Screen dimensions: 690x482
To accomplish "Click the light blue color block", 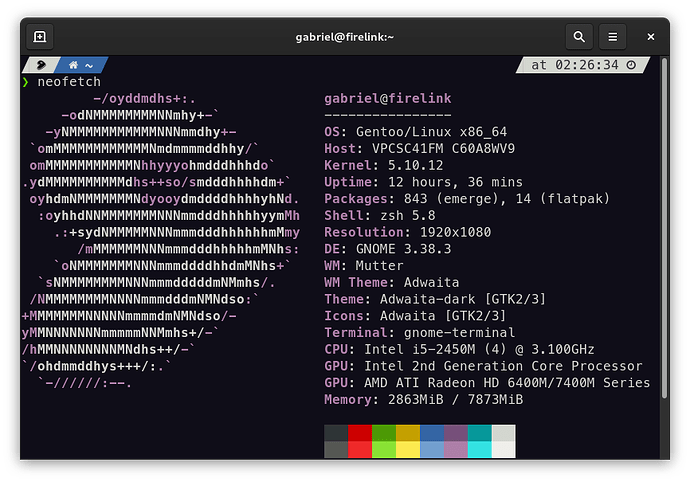I will 432,450.
